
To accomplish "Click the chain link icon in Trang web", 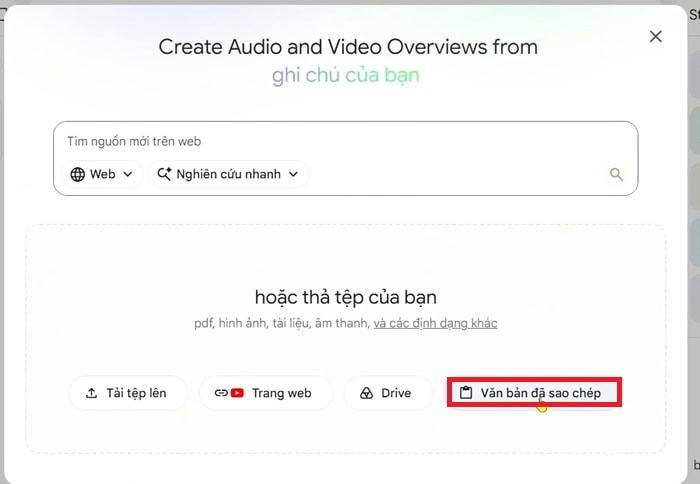I will click(x=221, y=393).
